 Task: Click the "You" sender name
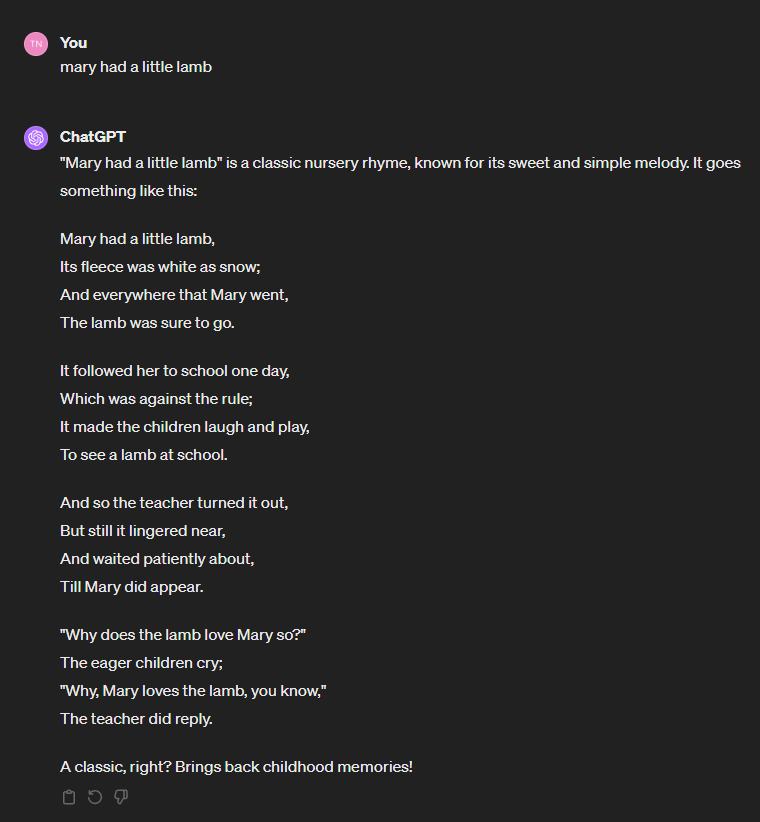73,43
